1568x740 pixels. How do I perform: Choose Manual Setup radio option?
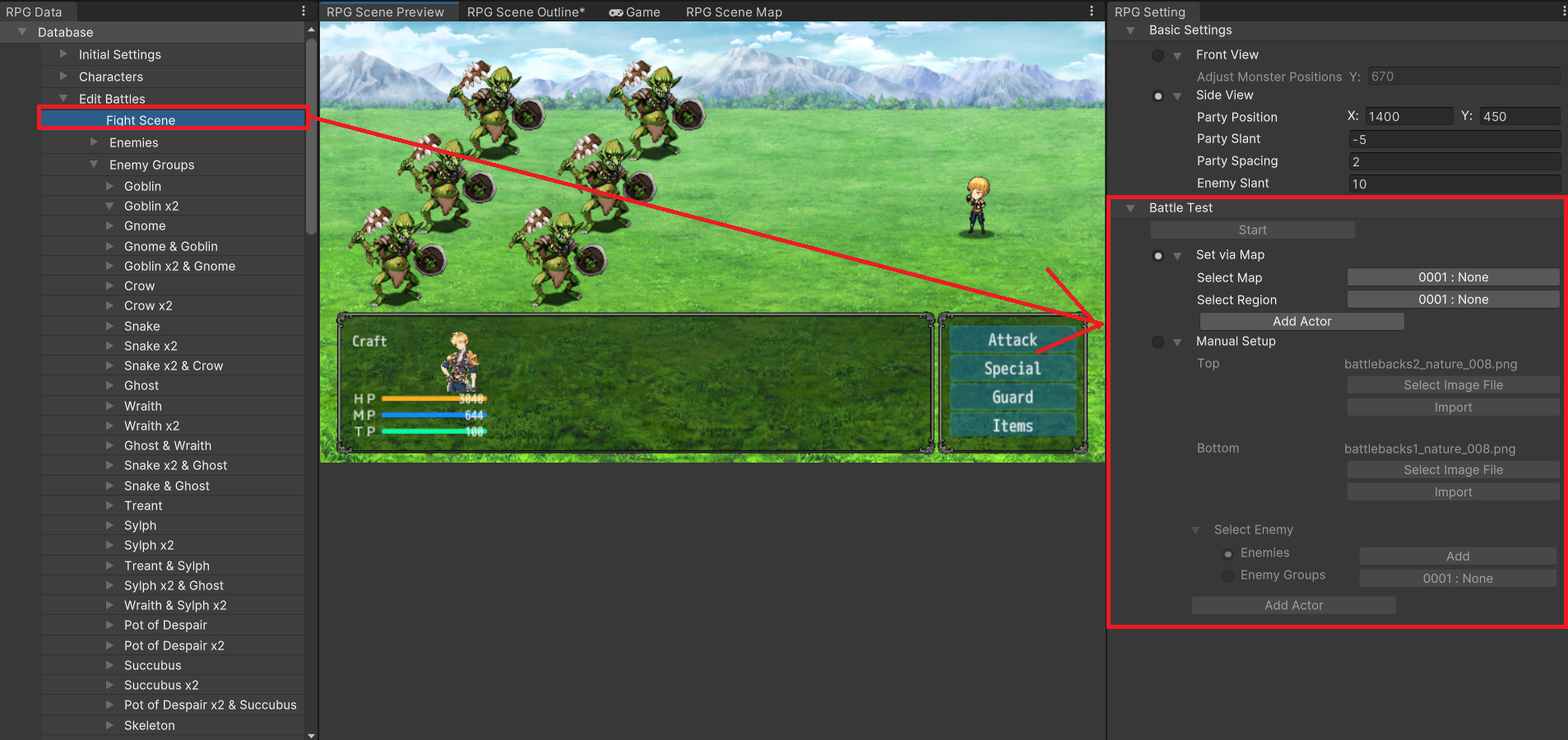tap(1158, 342)
